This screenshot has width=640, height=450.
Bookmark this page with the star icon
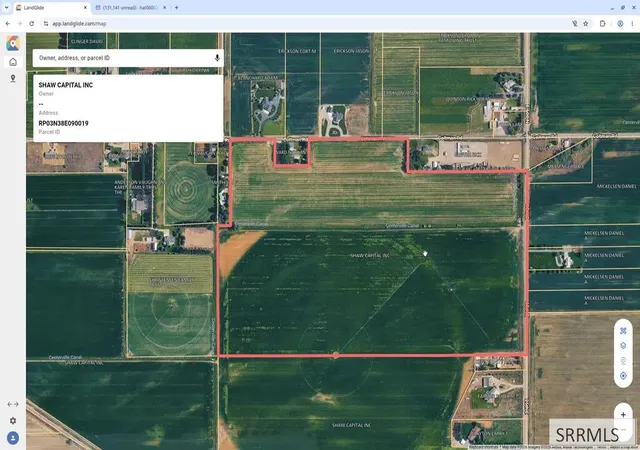[x=586, y=24]
